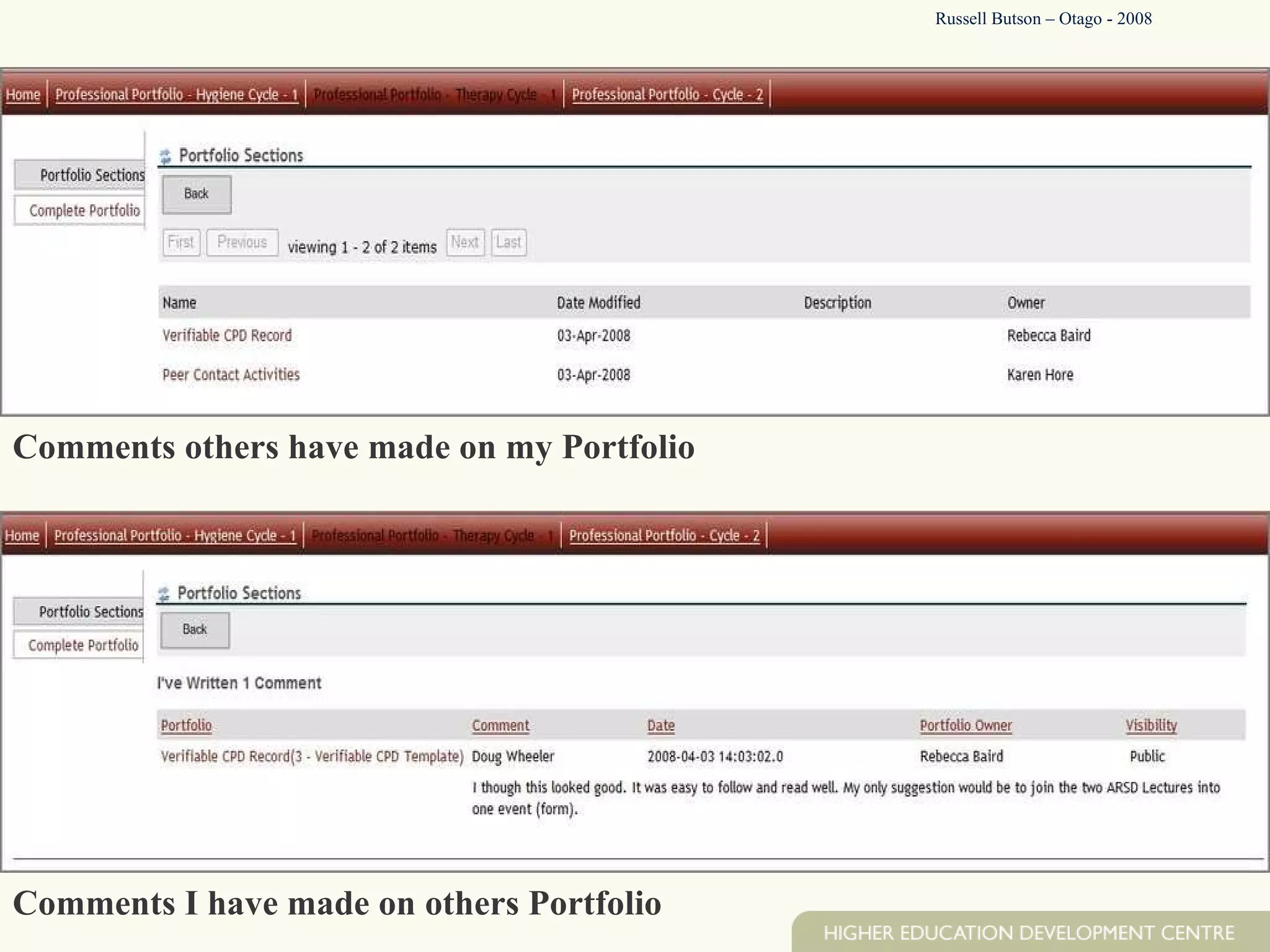Viewport: 1270px width, 952px height.
Task: Select Complete Portfolio in the upper sidebar
Action: pos(79,211)
